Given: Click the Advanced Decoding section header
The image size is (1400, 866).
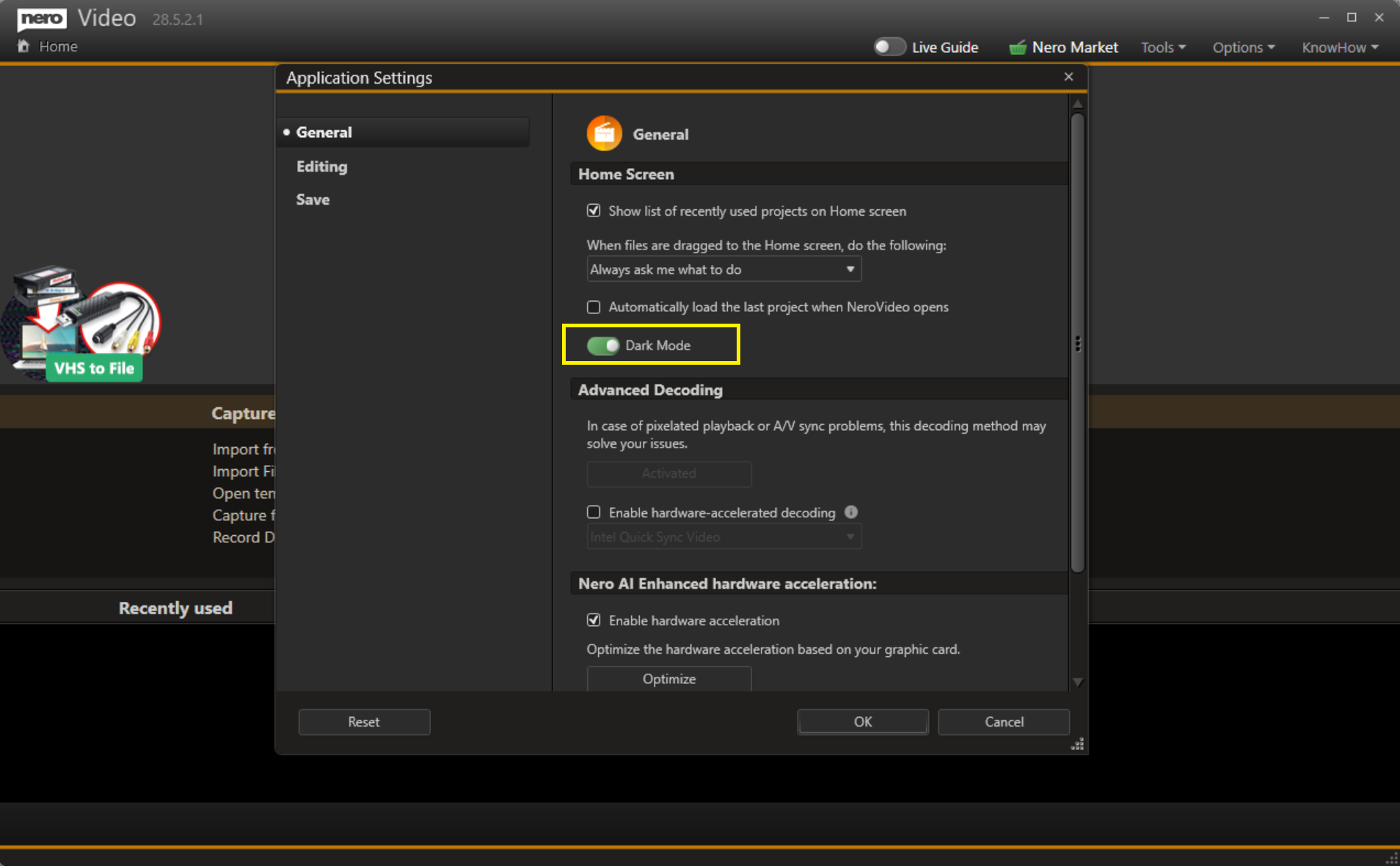Looking at the screenshot, I should 818,390.
